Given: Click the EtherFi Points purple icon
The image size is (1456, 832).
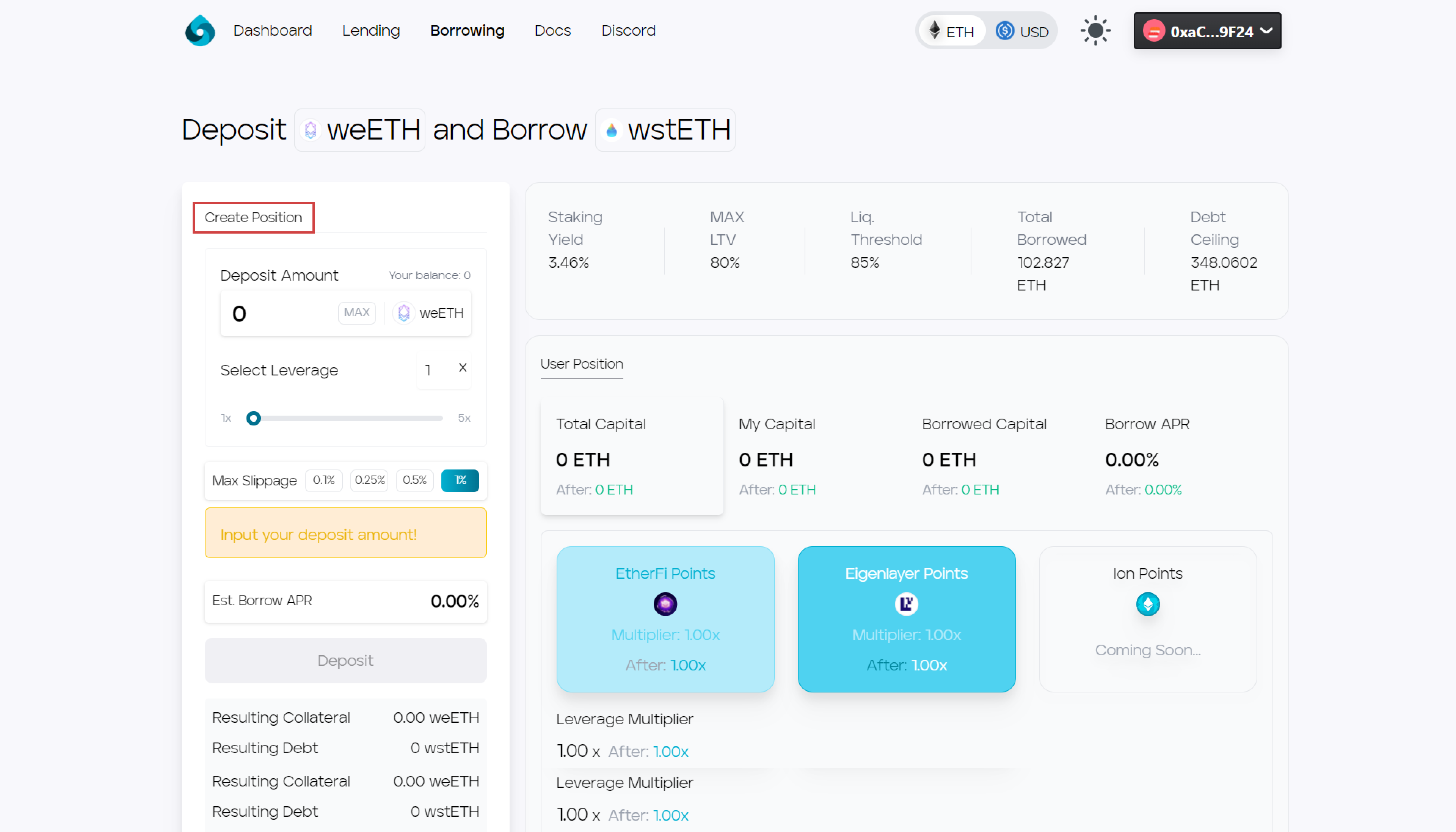Looking at the screenshot, I should (665, 604).
